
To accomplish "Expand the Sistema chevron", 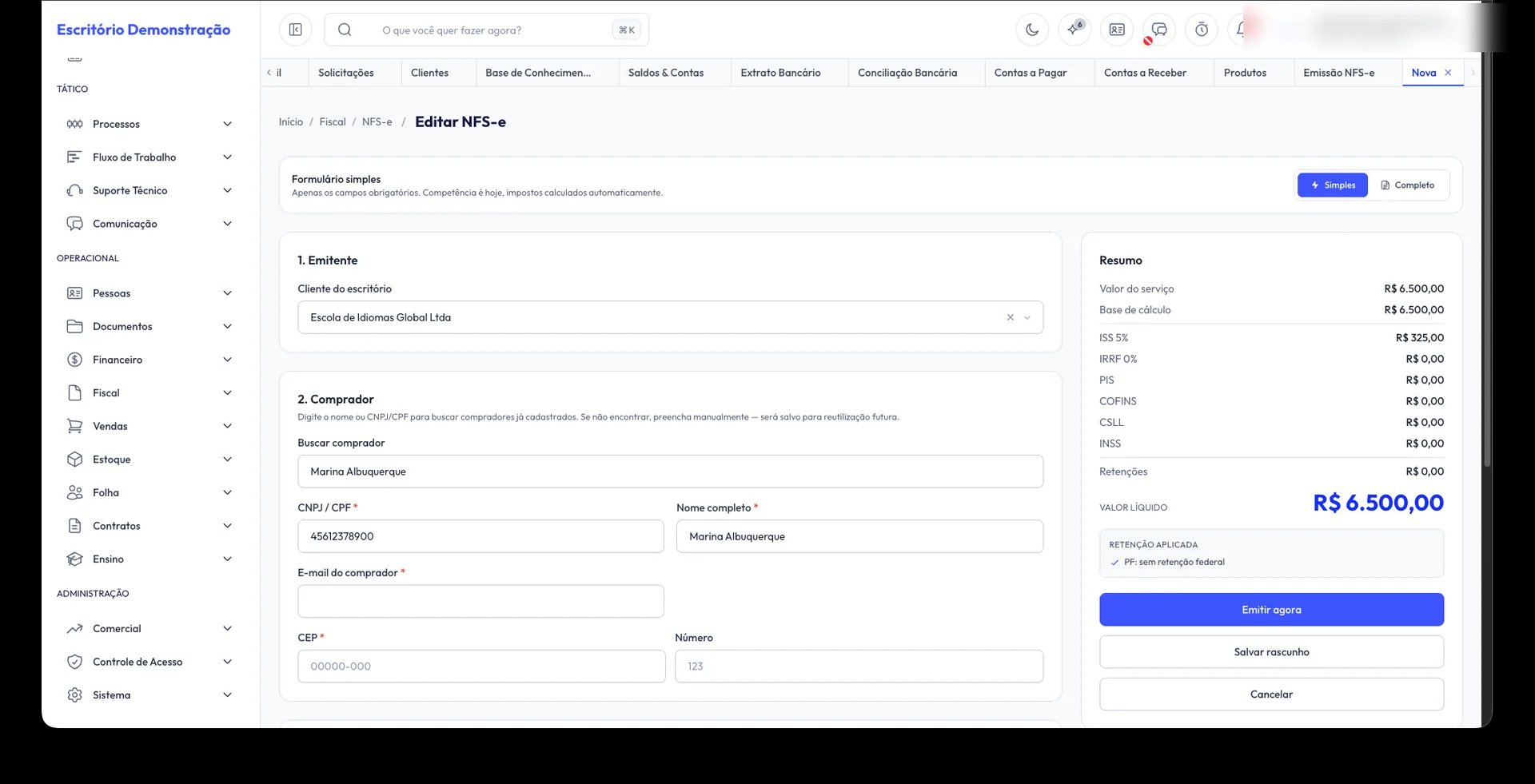I will click(227, 695).
